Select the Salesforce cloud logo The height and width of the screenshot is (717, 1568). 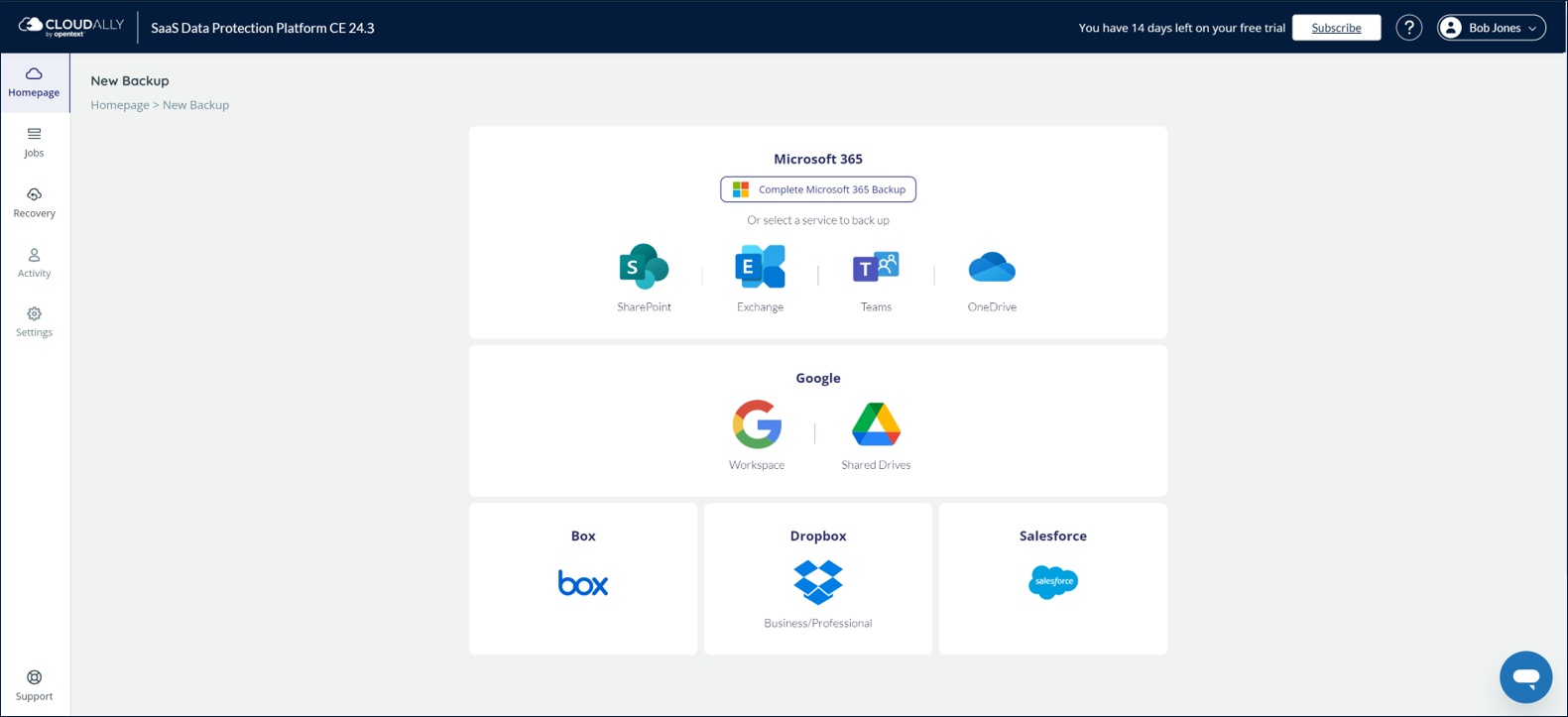1053,582
